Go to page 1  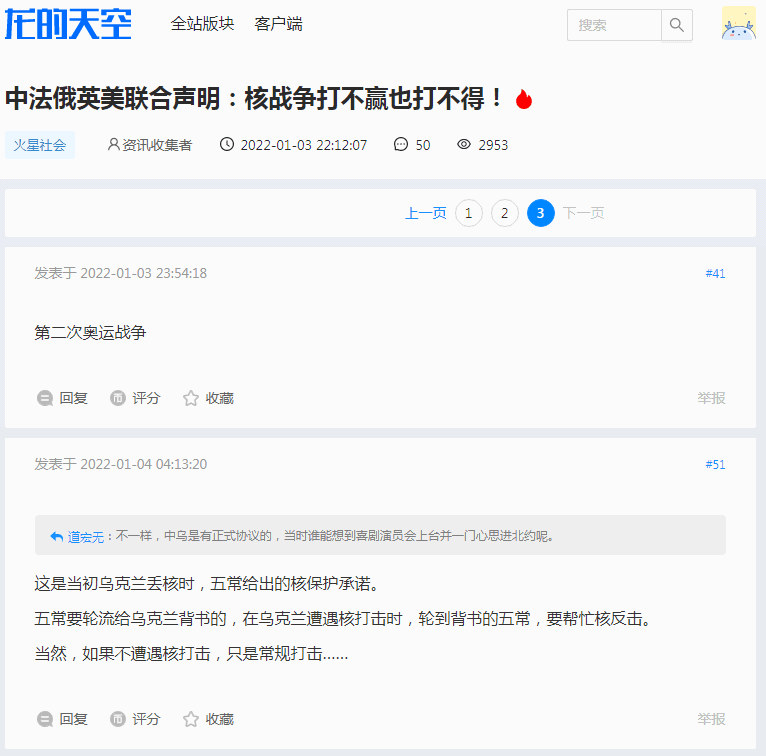(468, 213)
